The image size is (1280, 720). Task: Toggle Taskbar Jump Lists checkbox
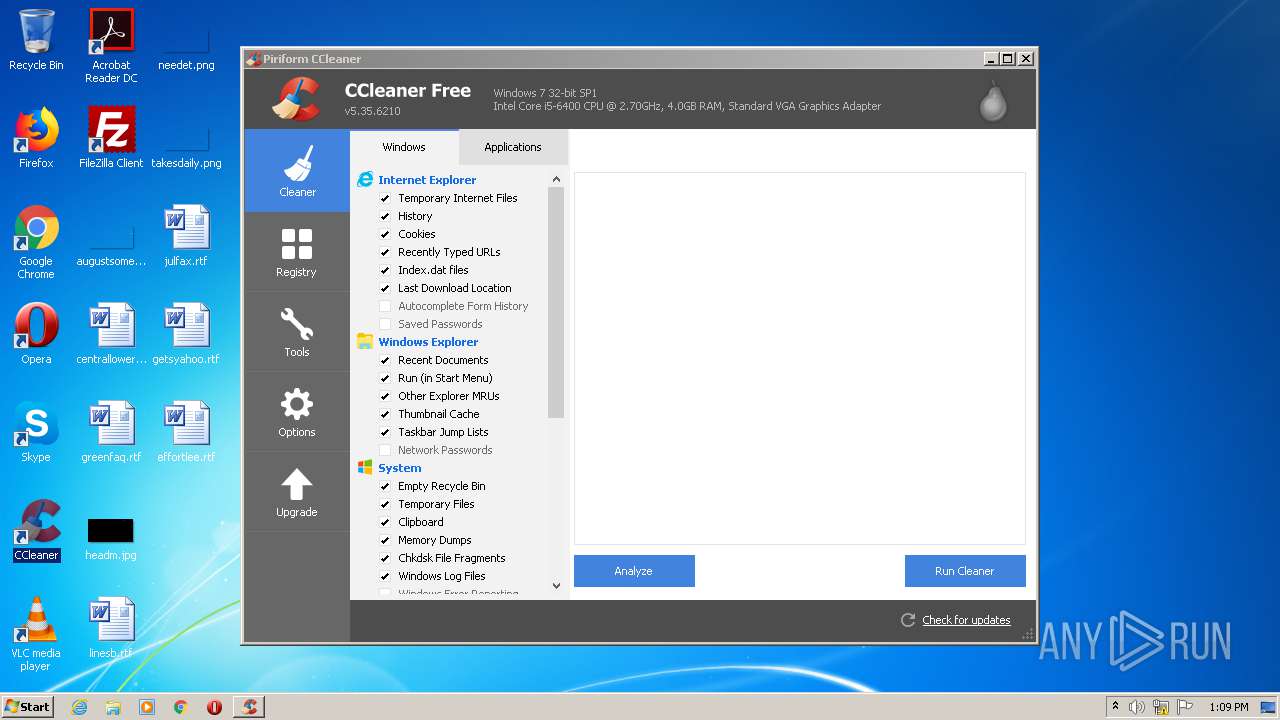pos(385,432)
